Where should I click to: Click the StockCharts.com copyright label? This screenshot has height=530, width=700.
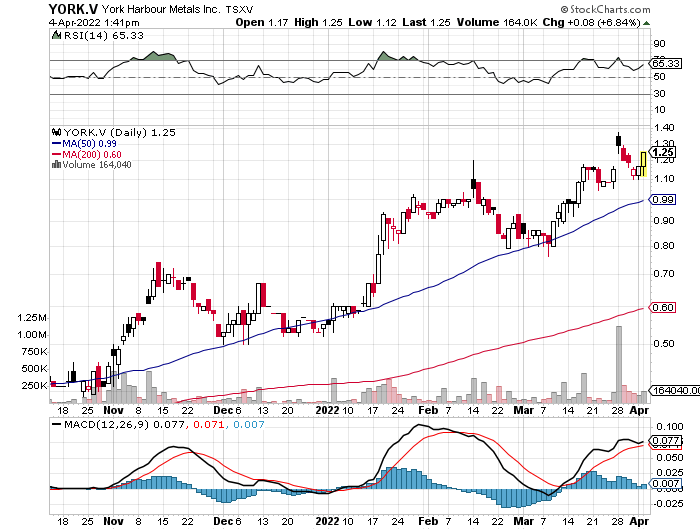(605, 9)
